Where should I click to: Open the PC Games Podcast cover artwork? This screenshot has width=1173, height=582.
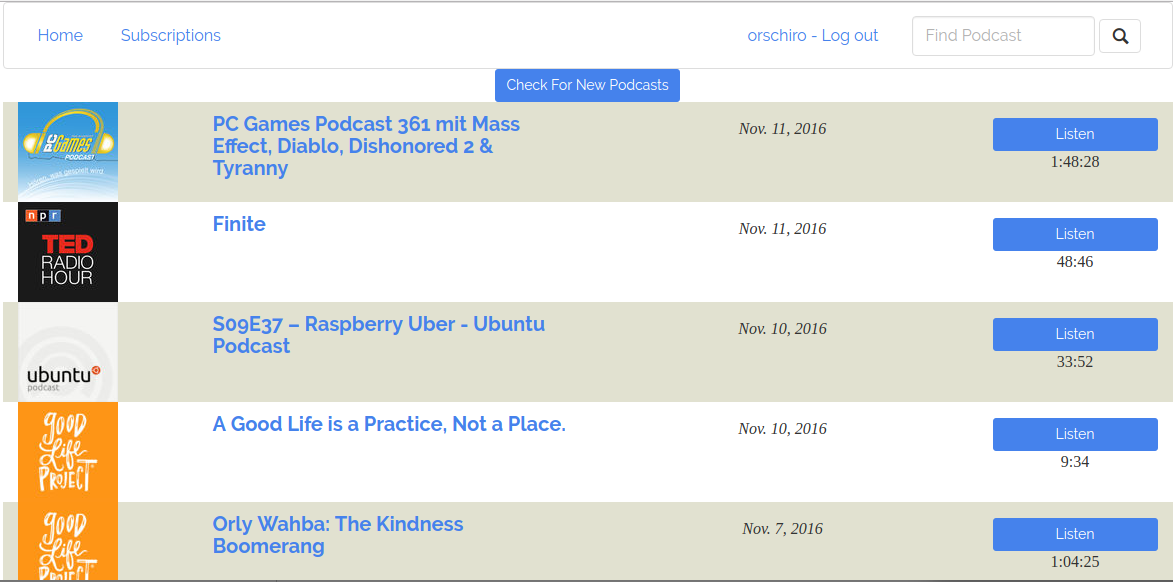click(x=67, y=150)
